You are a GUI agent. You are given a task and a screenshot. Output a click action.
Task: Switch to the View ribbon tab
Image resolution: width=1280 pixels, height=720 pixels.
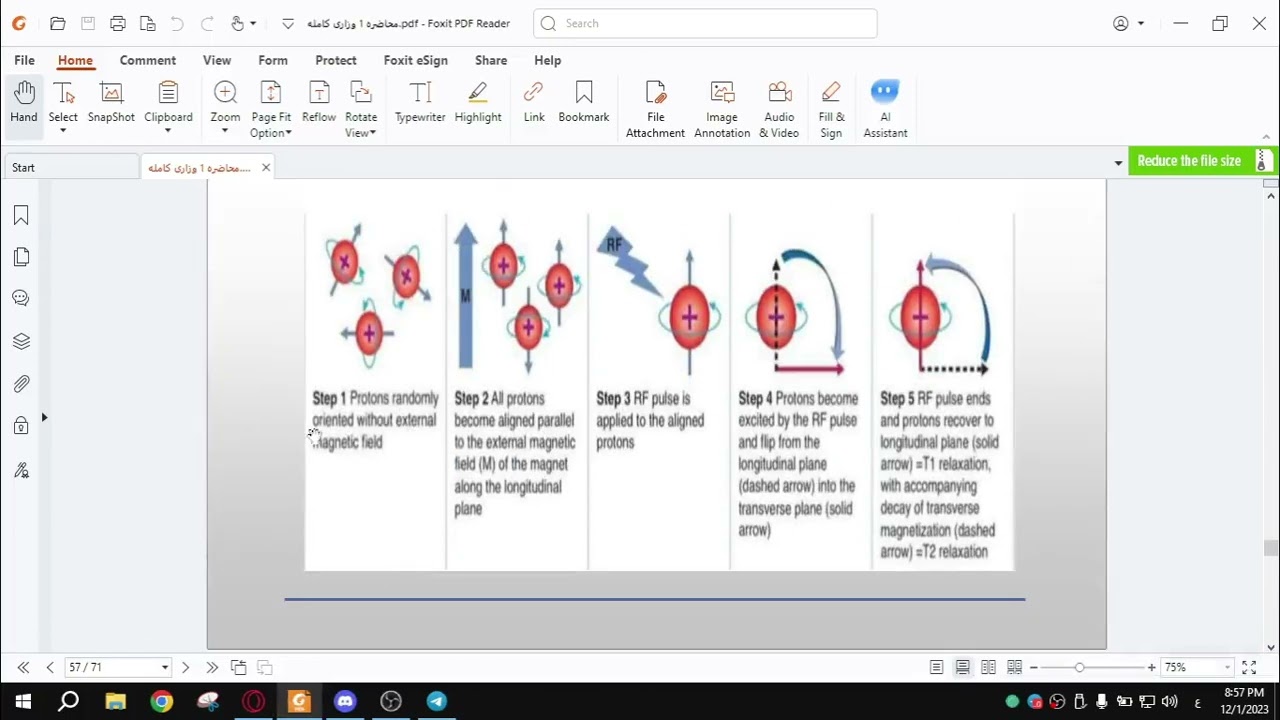click(217, 61)
